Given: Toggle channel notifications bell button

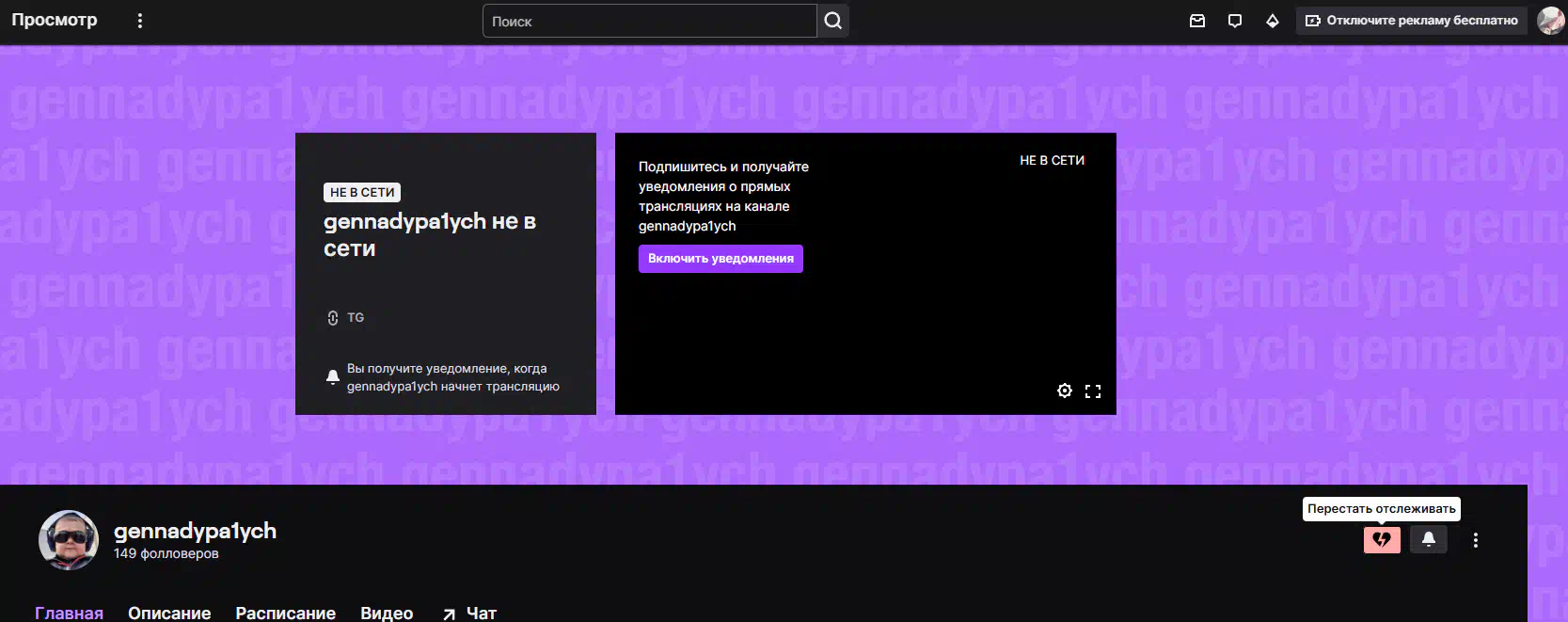Looking at the screenshot, I should [1429, 540].
